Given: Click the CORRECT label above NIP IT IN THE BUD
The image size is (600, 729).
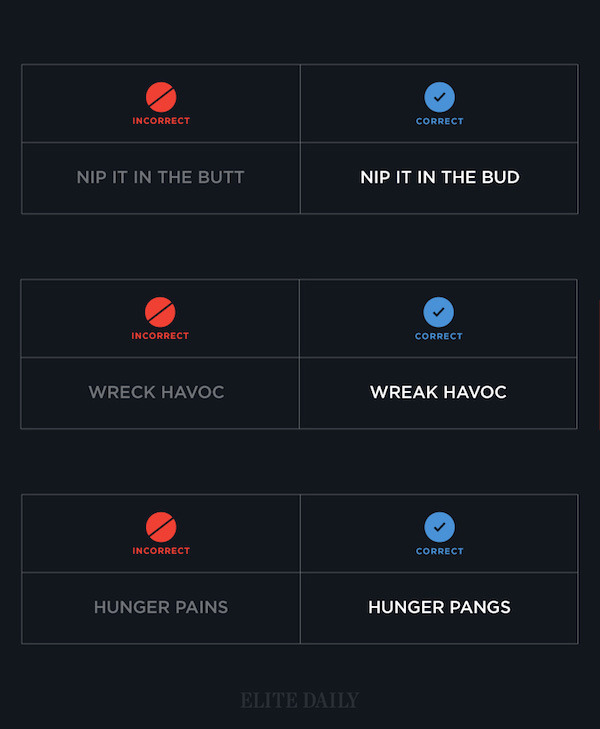Looking at the screenshot, I should (440, 121).
